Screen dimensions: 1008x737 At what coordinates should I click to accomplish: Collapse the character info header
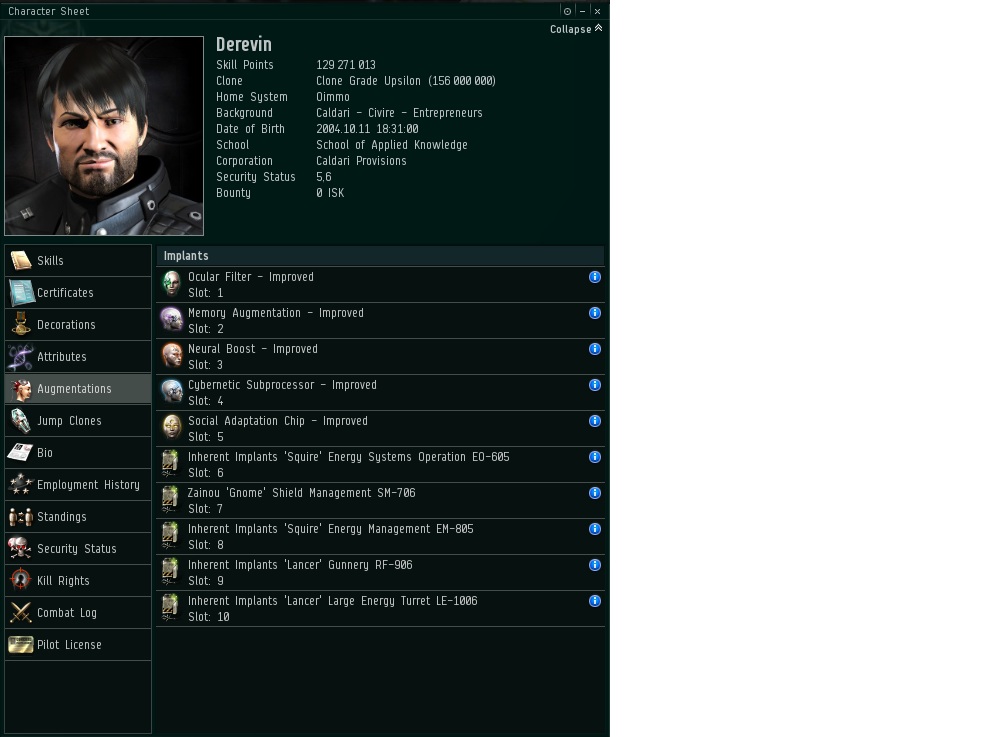(x=576, y=29)
